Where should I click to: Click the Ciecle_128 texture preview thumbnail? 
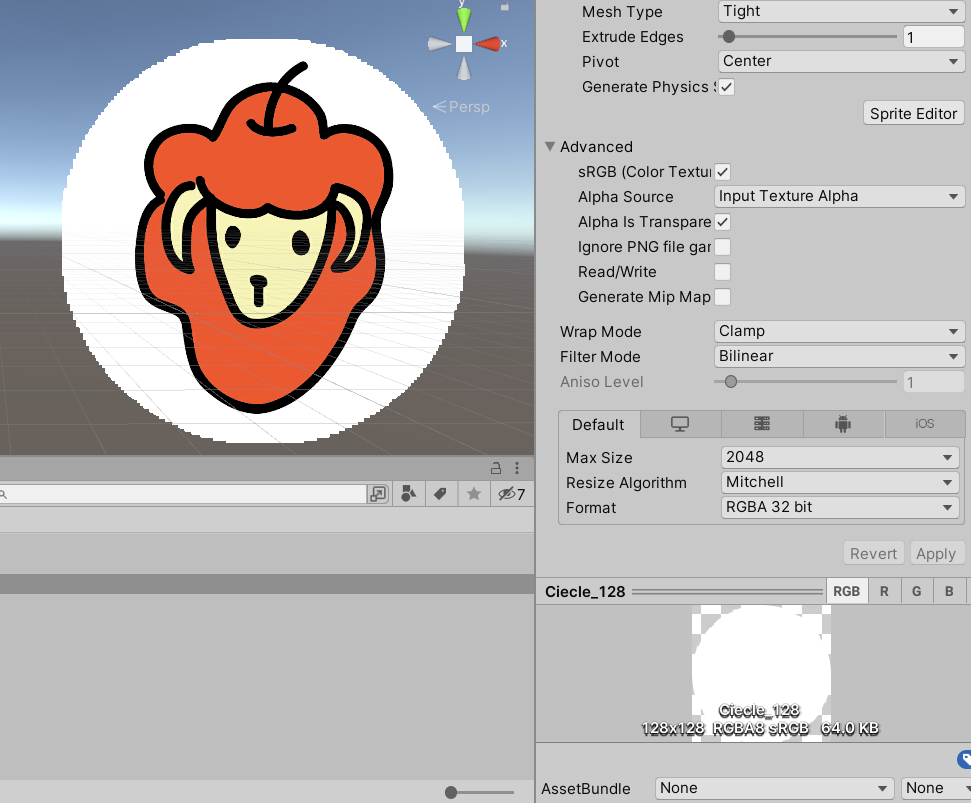coord(761,673)
